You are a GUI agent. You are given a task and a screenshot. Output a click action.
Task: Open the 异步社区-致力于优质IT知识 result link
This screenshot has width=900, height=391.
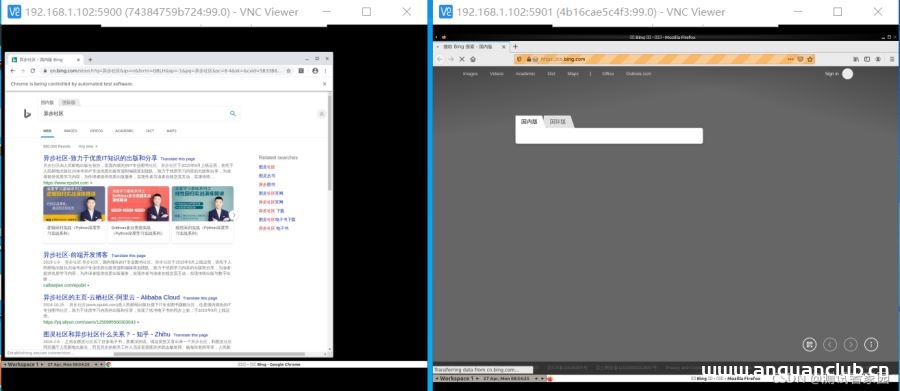pos(100,158)
